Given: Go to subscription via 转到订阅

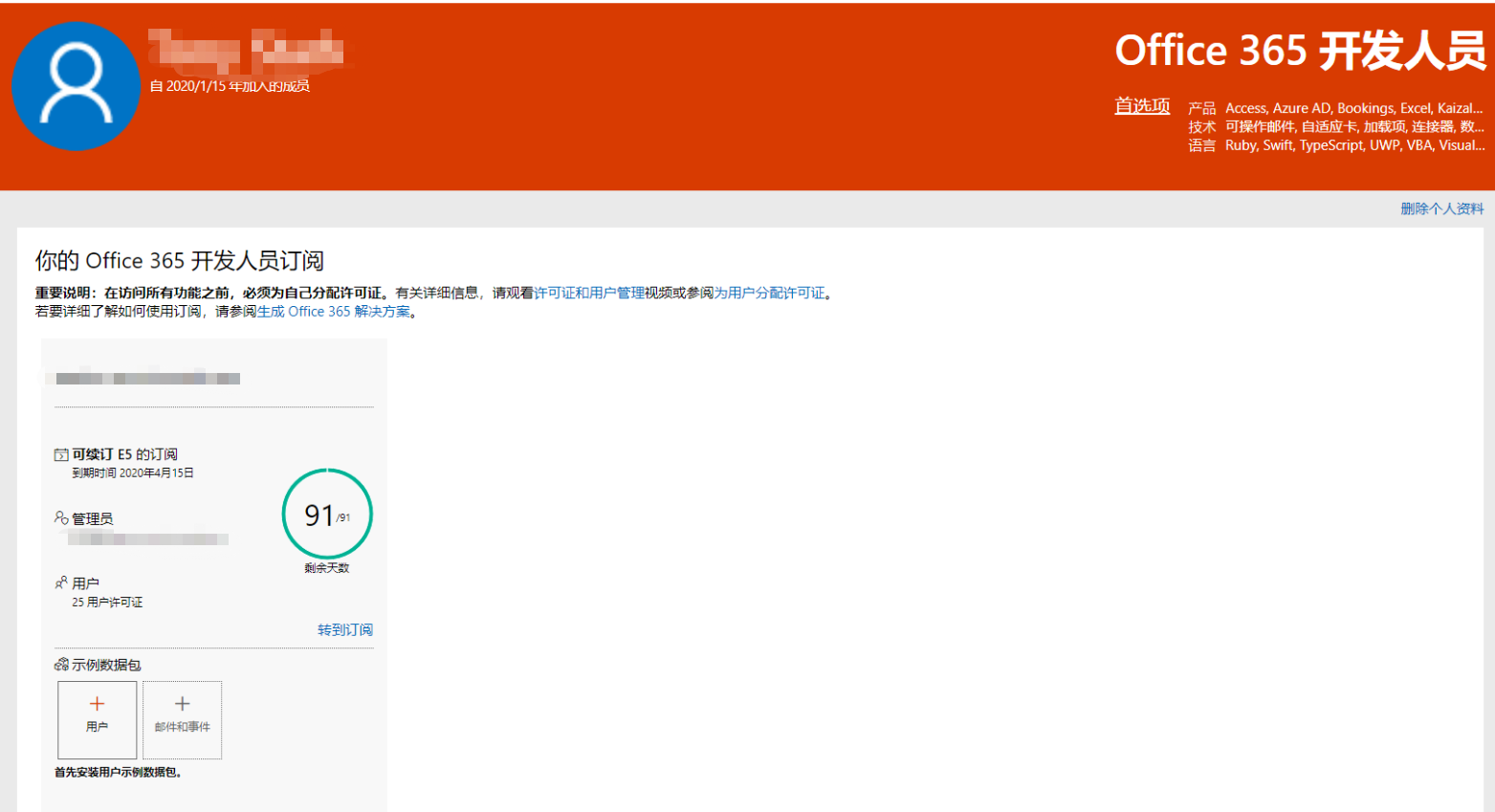Looking at the screenshot, I should tap(344, 629).
